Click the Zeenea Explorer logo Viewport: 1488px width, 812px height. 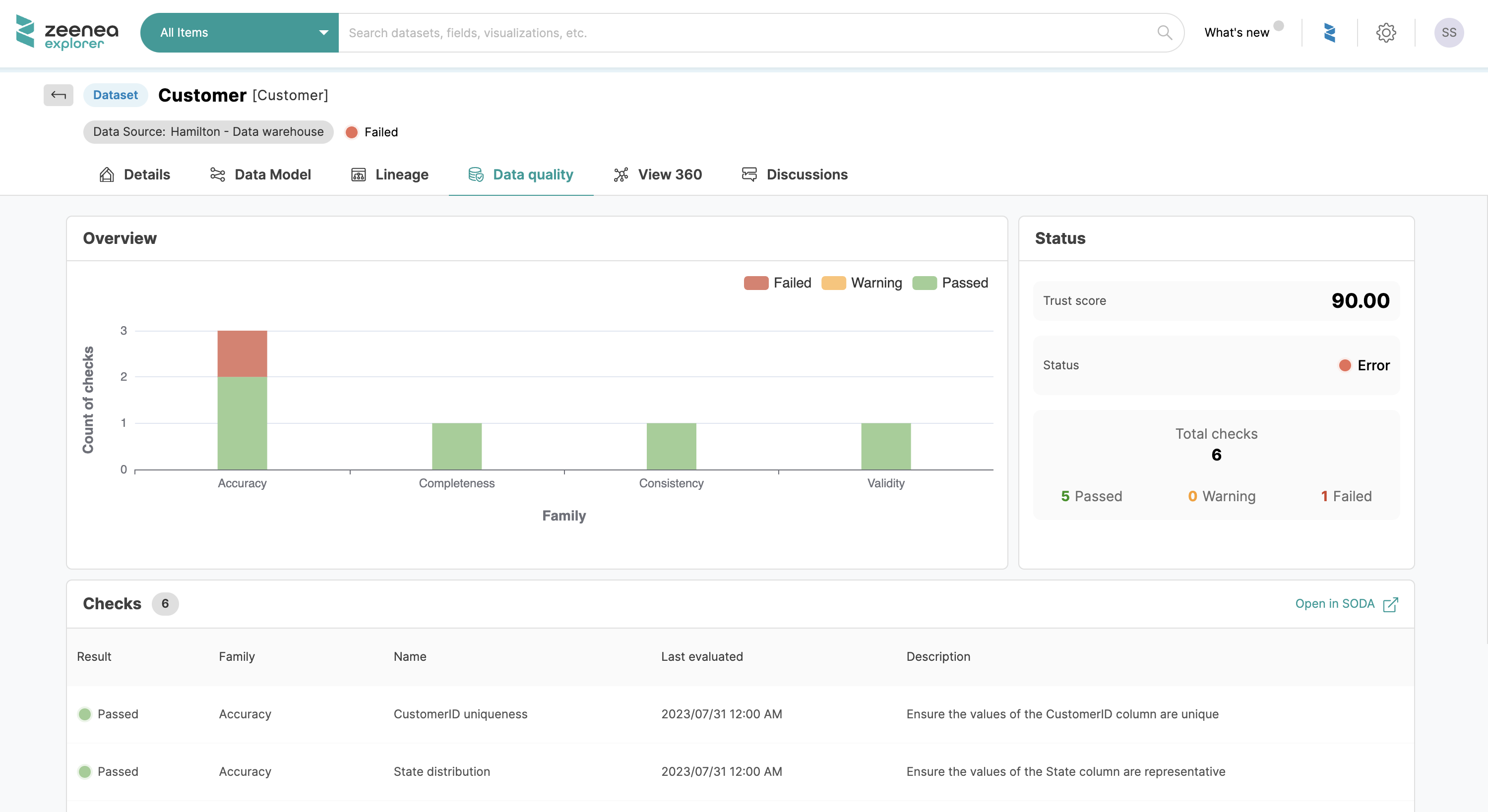[67, 33]
